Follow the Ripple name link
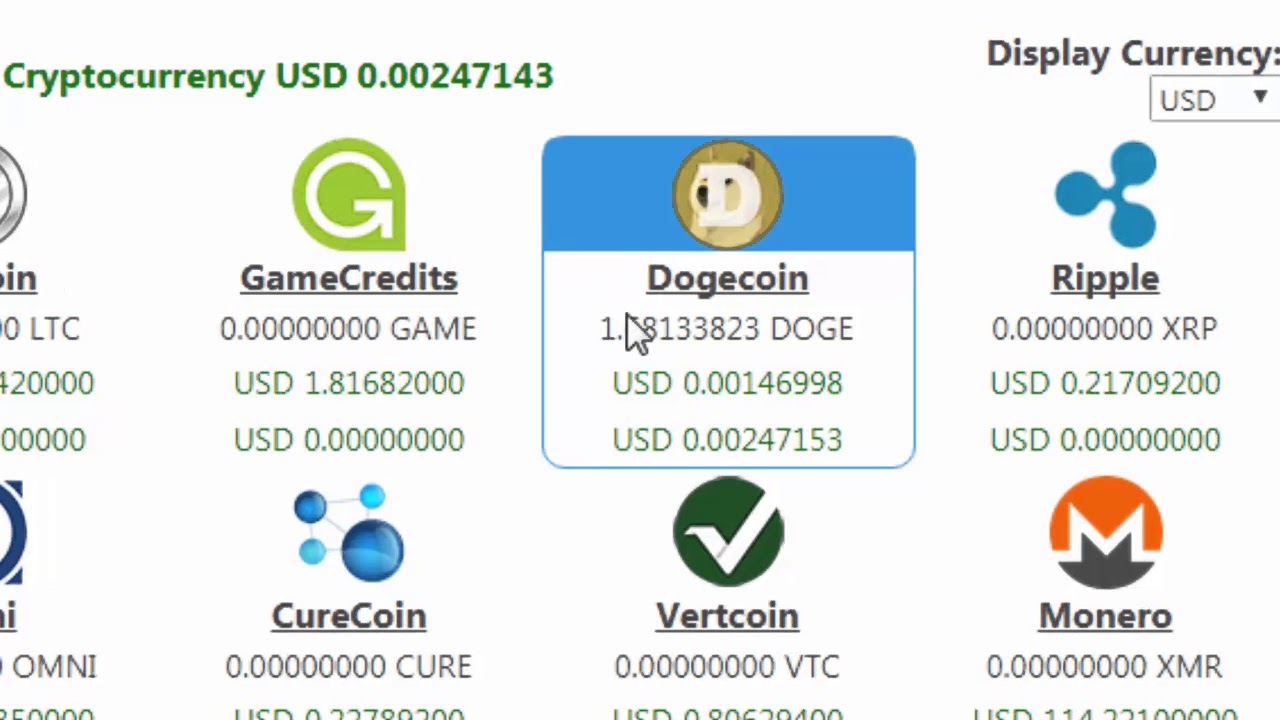The height and width of the screenshot is (720, 1280). click(x=1106, y=278)
